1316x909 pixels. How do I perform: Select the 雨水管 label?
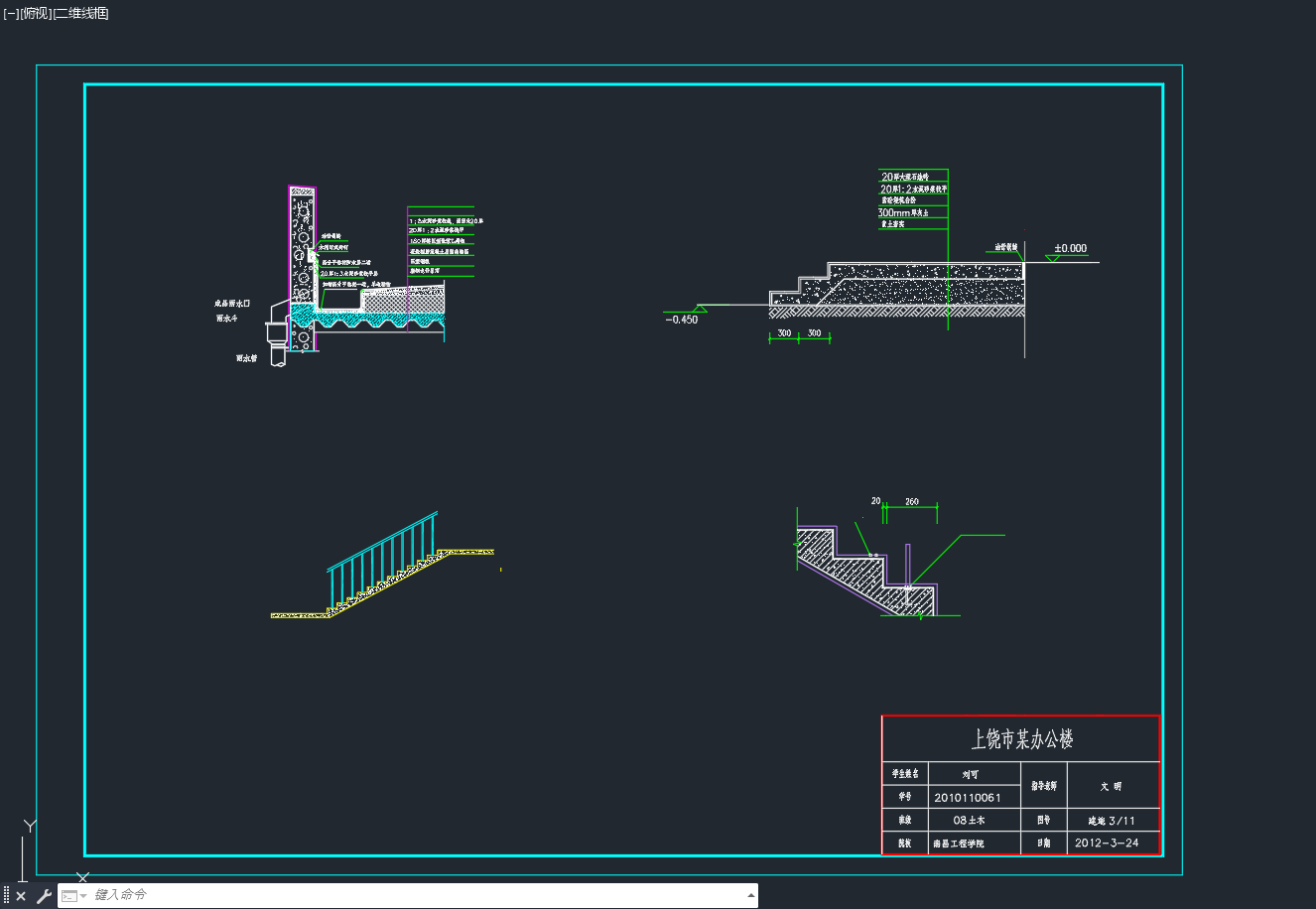coord(246,358)
